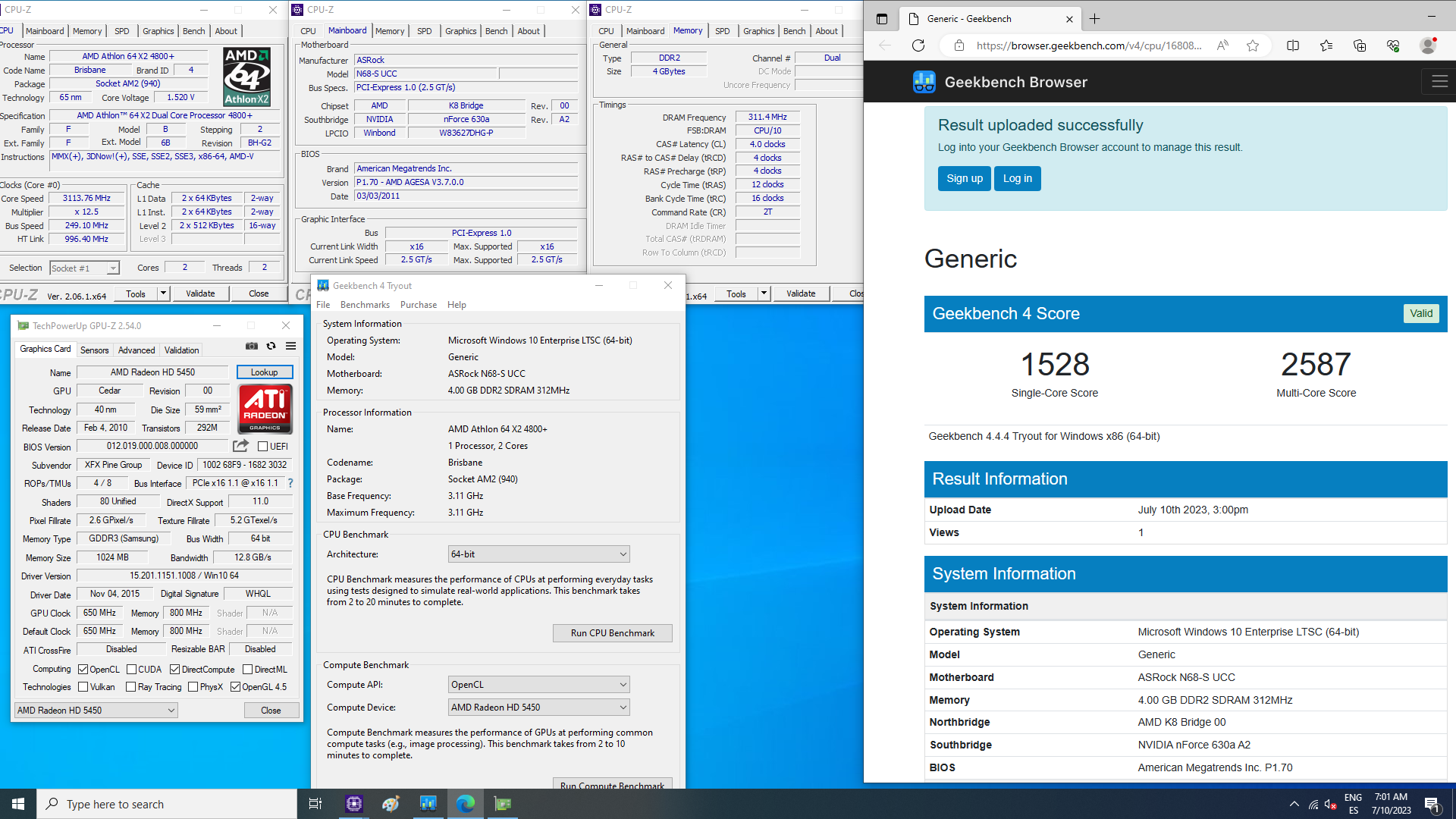Toggle the DirectCompute checkbox
Screen dimensions: 1456x819
pos(175,670)
